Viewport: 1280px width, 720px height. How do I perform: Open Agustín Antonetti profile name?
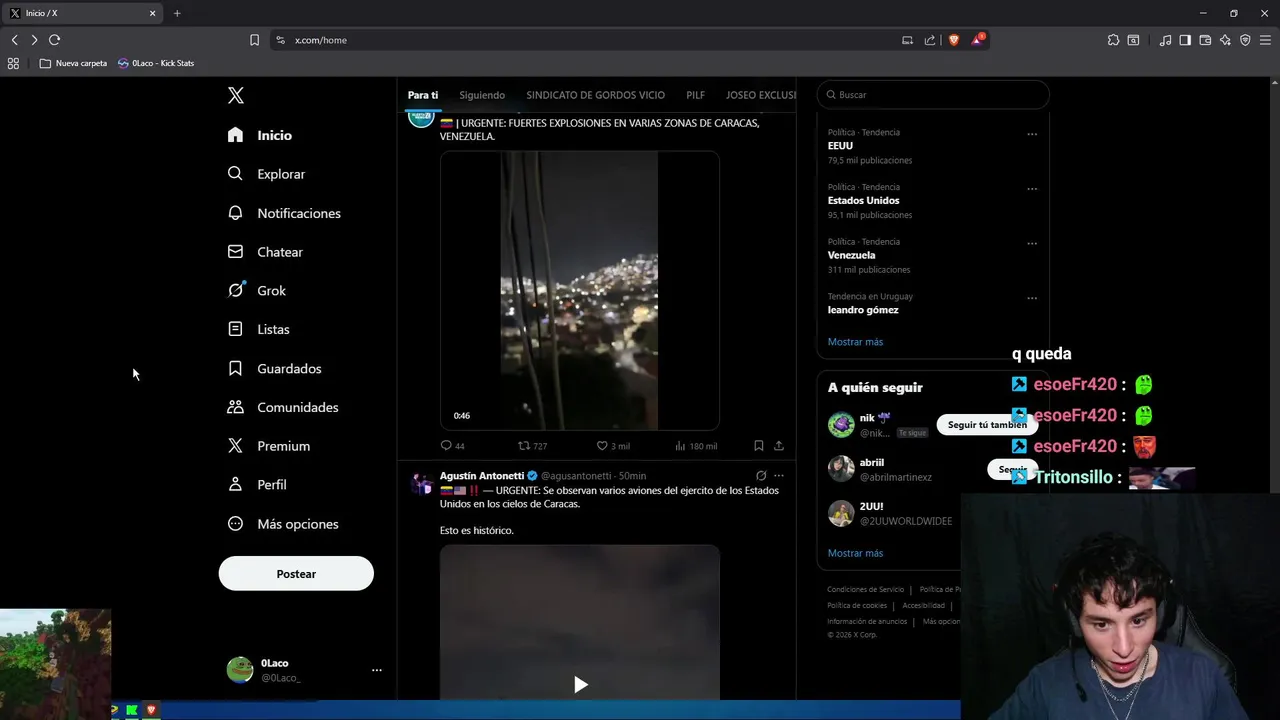pyautogui.click(x=482, y=476)
